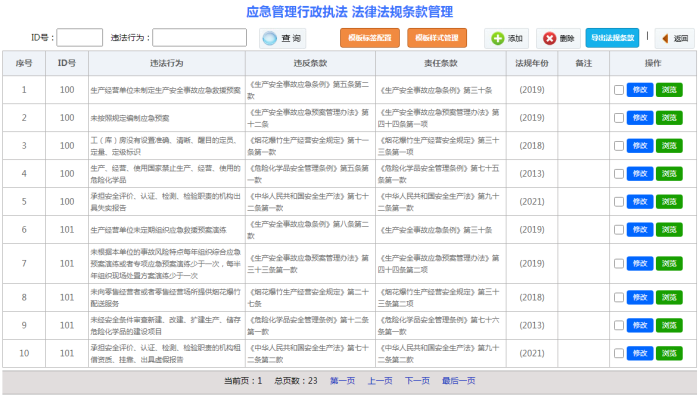Click 修改 edit button in row 5
The width and height of the screenshot is (700, 395).
click(x=640, y=201)
